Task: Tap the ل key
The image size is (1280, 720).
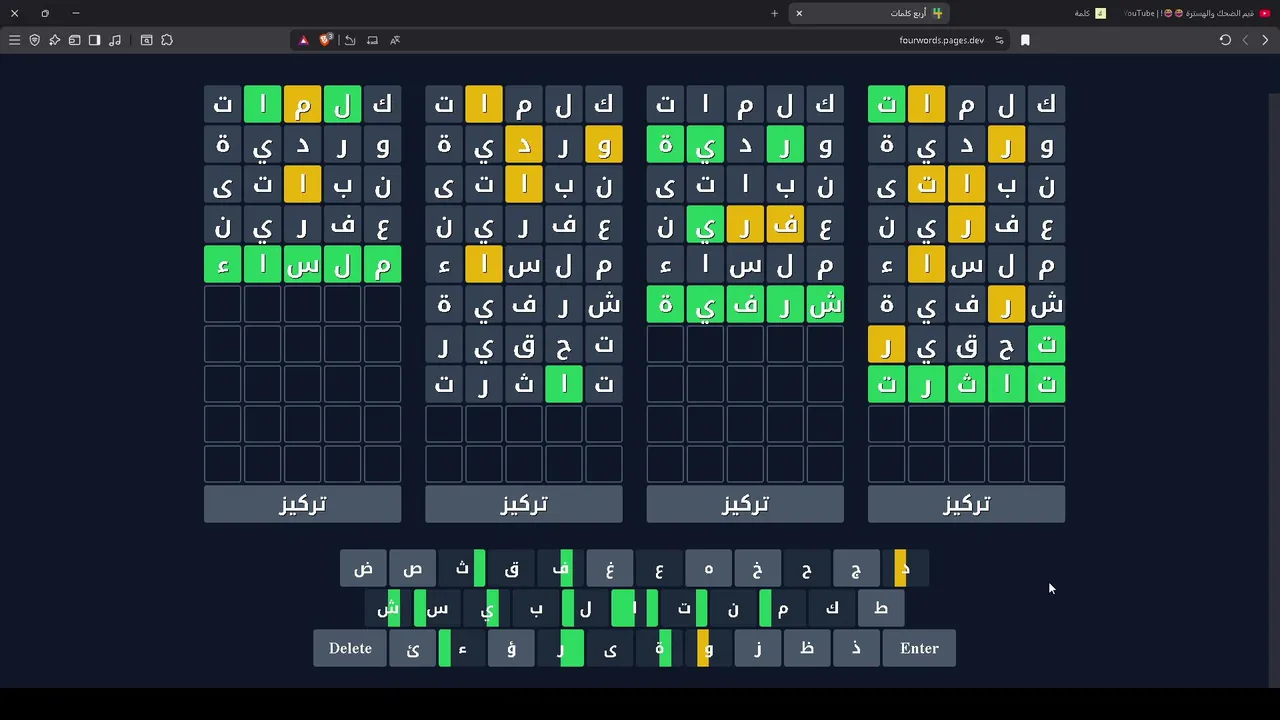Action: pyautogui.click(x=585, y=608)
